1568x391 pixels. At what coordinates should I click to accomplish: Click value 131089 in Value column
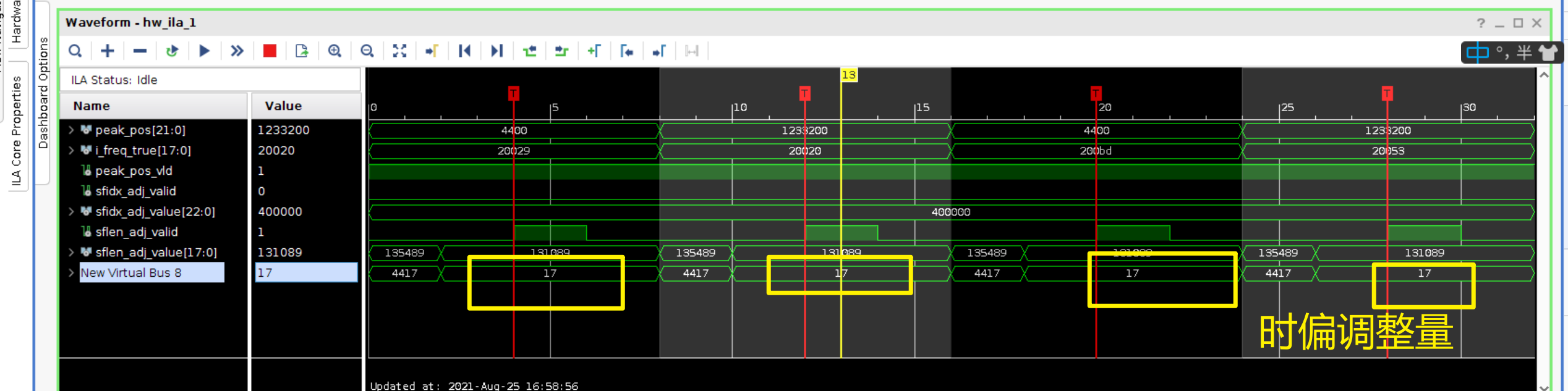click(x=279, y=252)
